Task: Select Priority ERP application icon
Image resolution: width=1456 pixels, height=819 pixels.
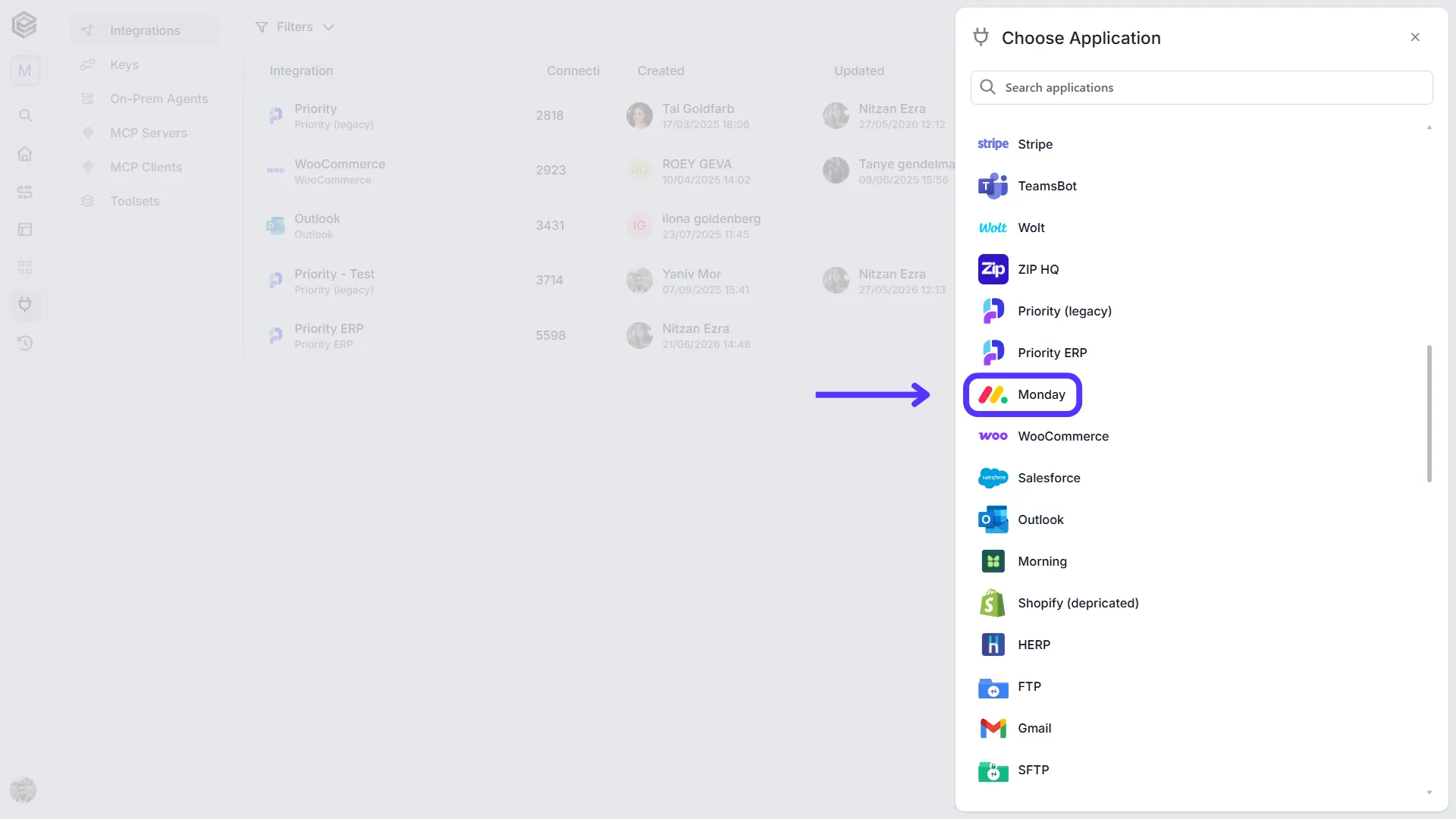Action: 993,353
